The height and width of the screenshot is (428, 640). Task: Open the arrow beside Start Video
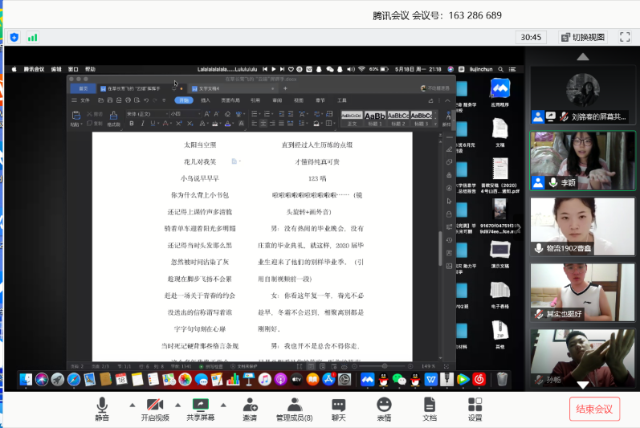[x=178, y=405]
